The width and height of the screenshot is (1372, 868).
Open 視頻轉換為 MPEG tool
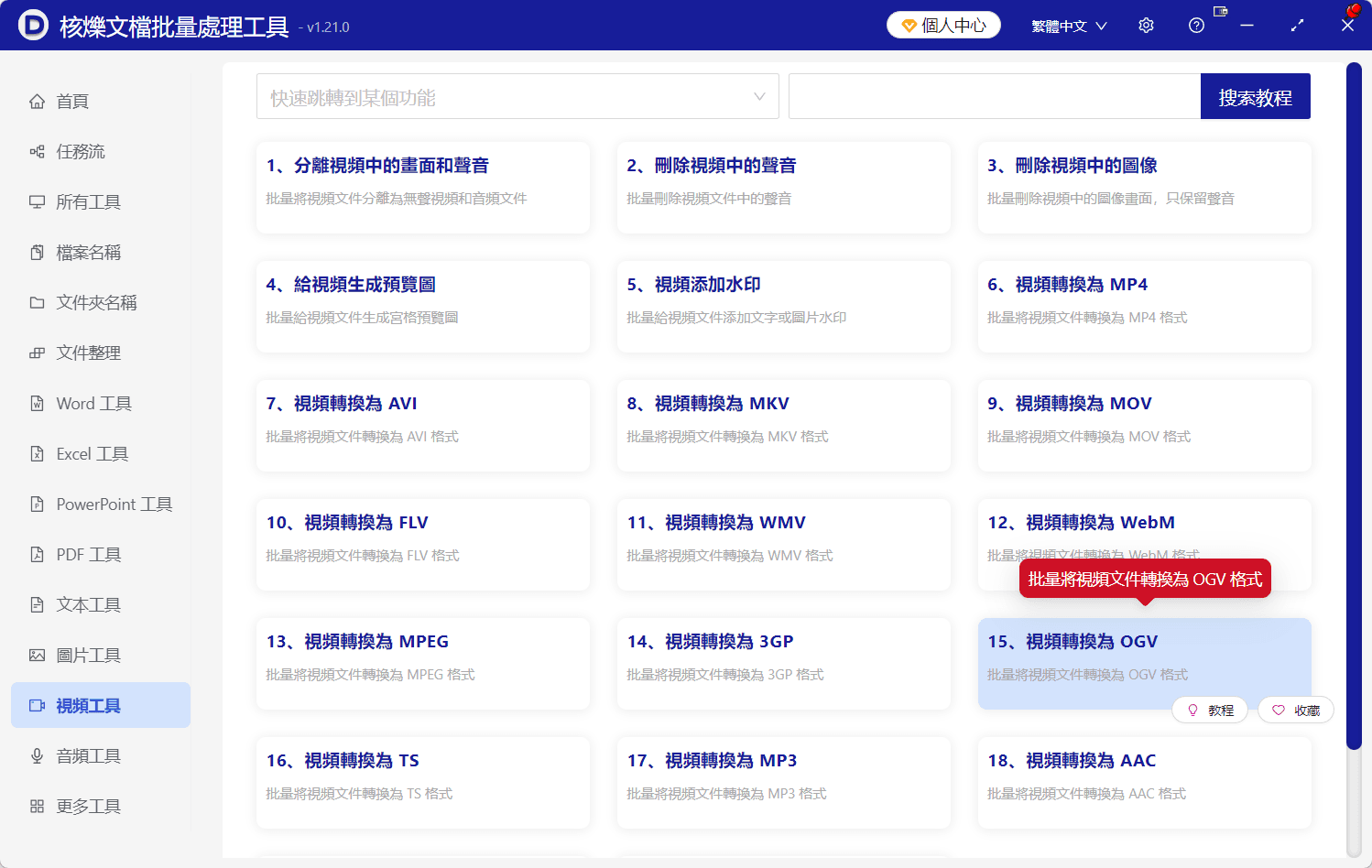tap(423, 664)
